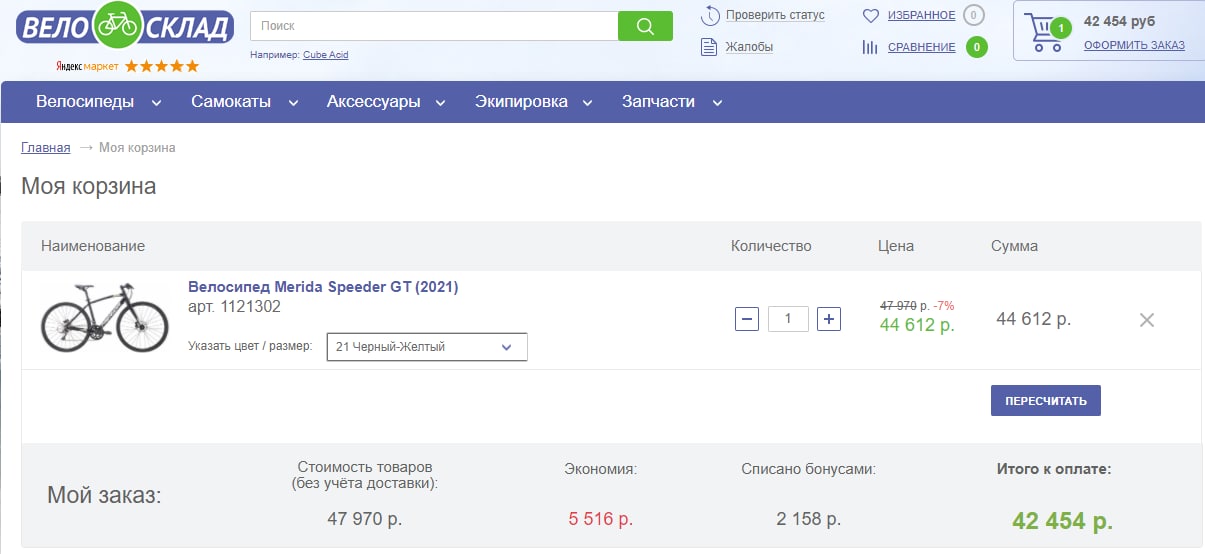This screenshot has height=554, width=1205.
Task: Open Сравнение link
Action: click(x=921, y=47)
